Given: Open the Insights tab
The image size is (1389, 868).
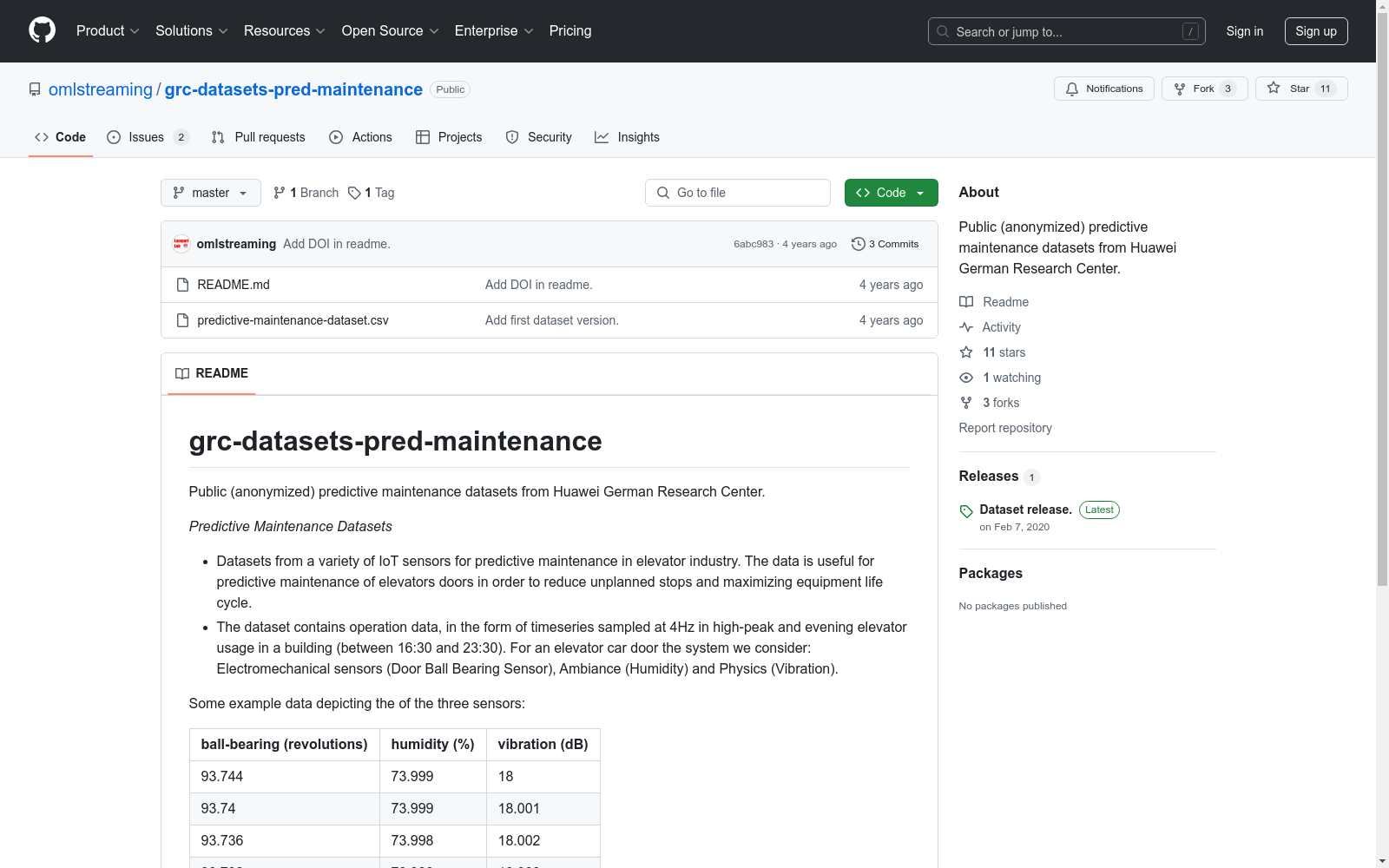Looking at the screenshot, I should (x=628, y=137).
